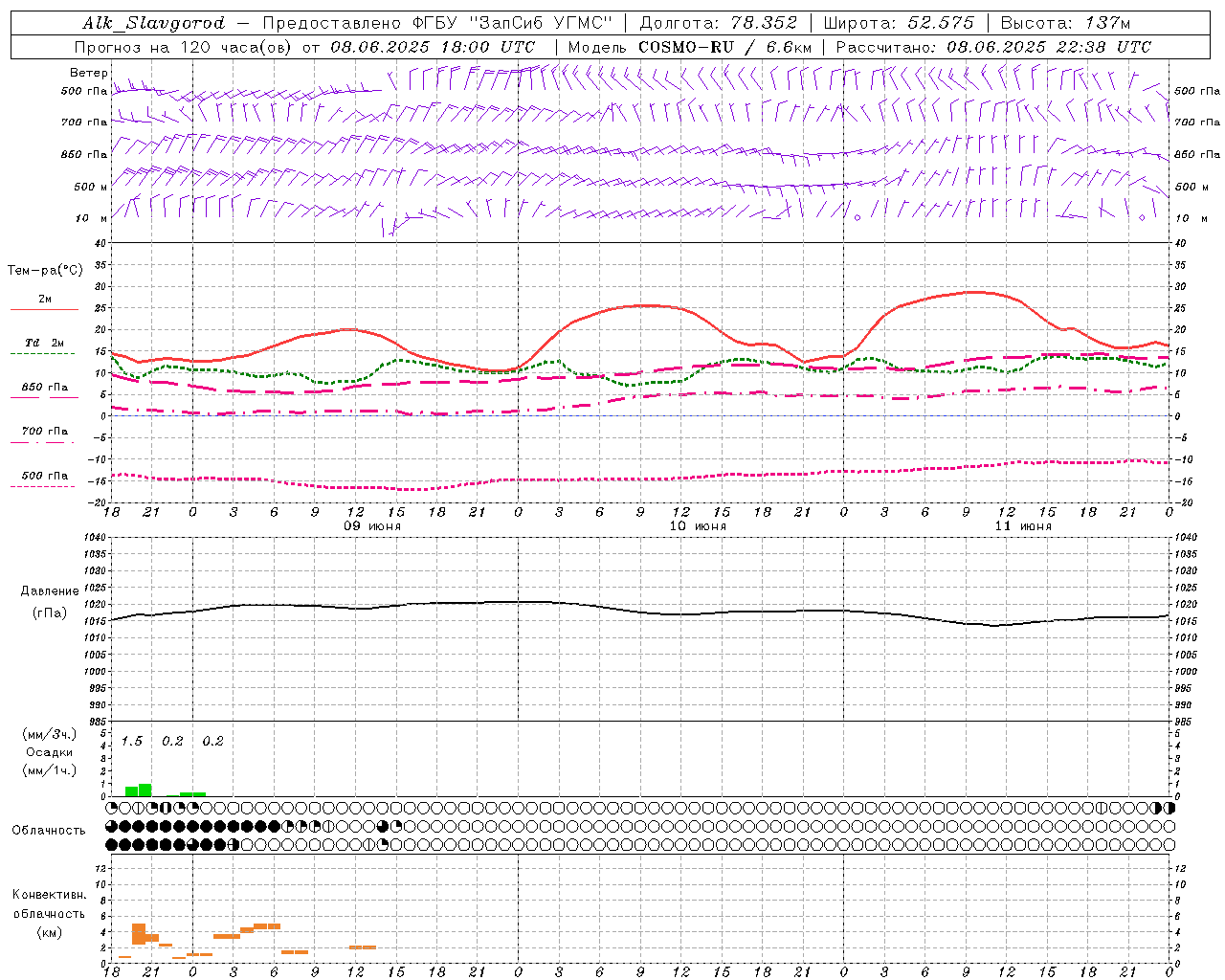
Task: Select the computed time Рассчитано: 08.06.2025 22:38 UTC
Action: click(x=993, y=47)
